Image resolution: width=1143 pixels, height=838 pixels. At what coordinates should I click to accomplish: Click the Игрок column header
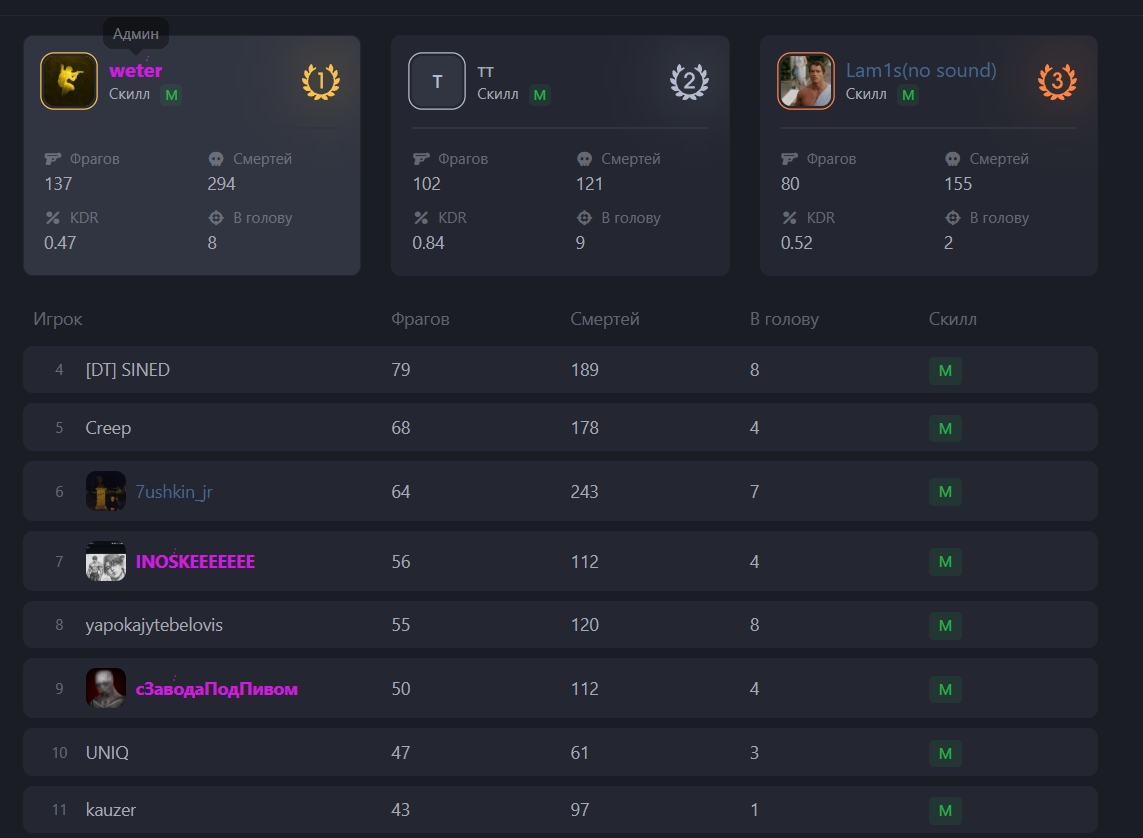click(58, 319)
